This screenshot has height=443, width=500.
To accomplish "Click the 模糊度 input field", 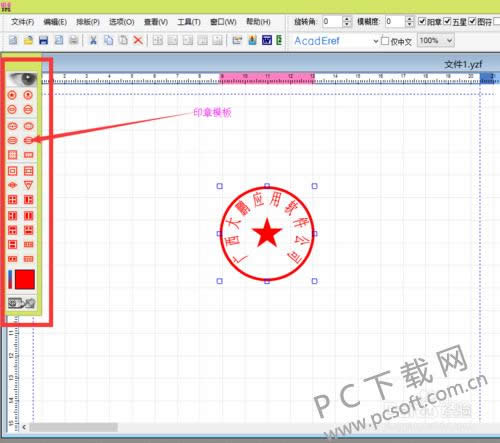I will (395, 22).
